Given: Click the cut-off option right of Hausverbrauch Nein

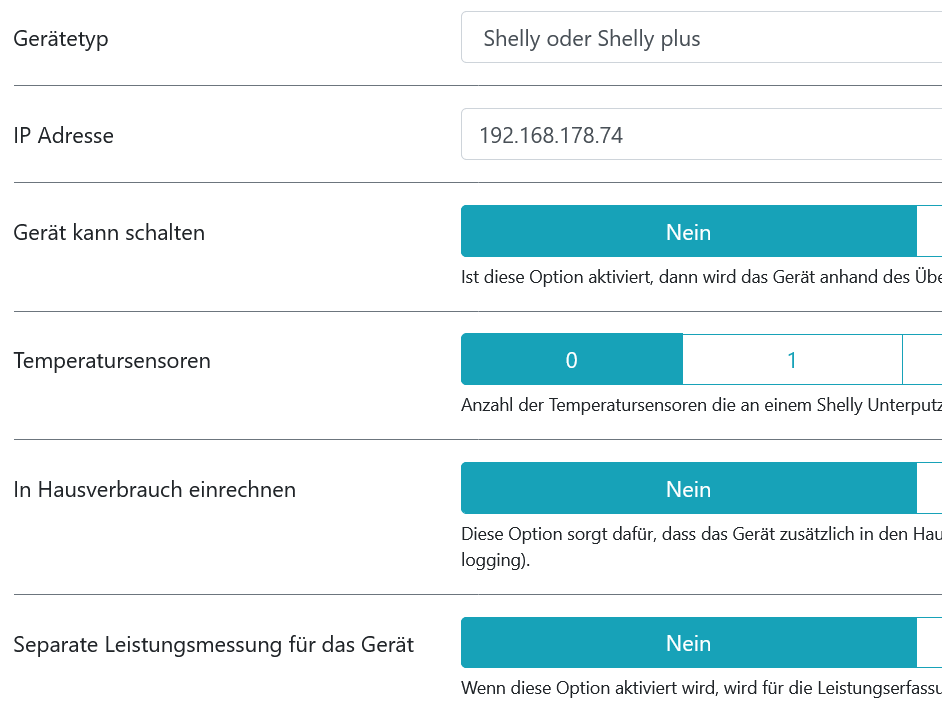Looking at the screenshot, I should [x=930, y=489].
